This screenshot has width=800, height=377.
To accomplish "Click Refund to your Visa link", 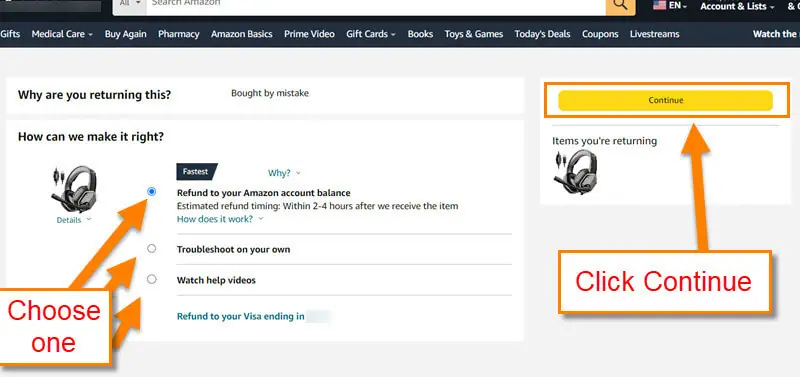I will [240, 316].
